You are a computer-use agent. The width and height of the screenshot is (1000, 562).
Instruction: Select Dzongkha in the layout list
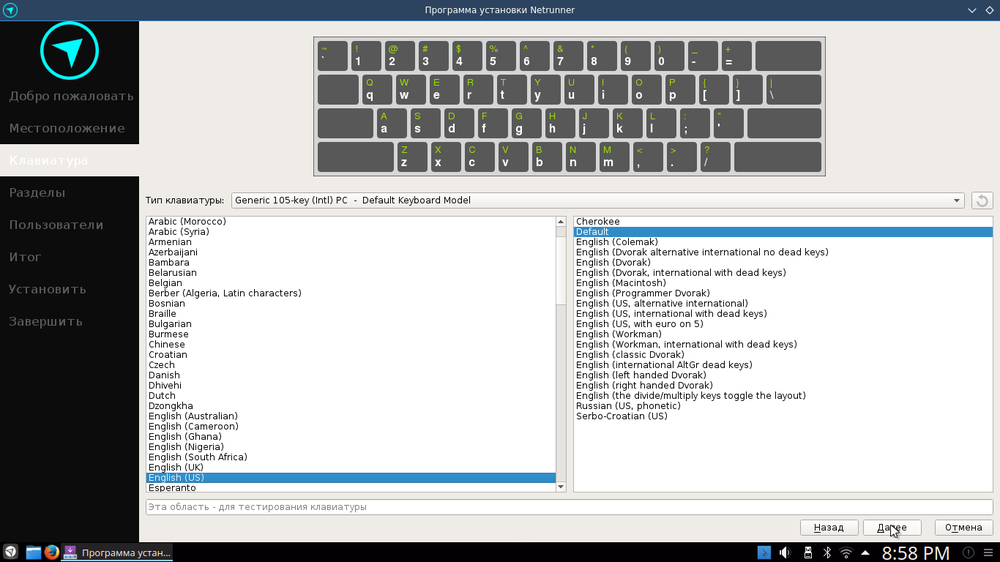(351, 406)
